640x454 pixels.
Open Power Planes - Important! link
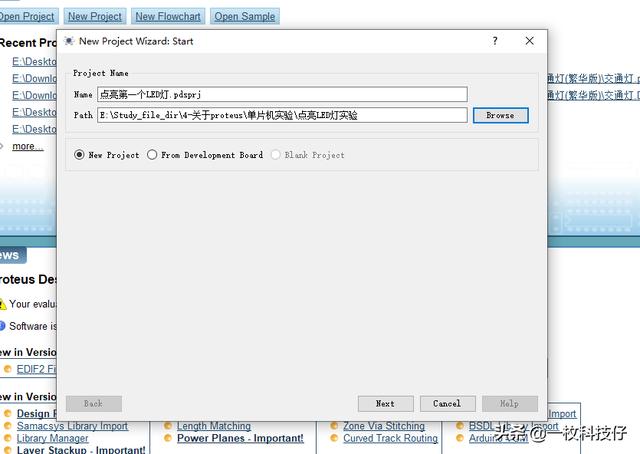[x=240, y=438]
